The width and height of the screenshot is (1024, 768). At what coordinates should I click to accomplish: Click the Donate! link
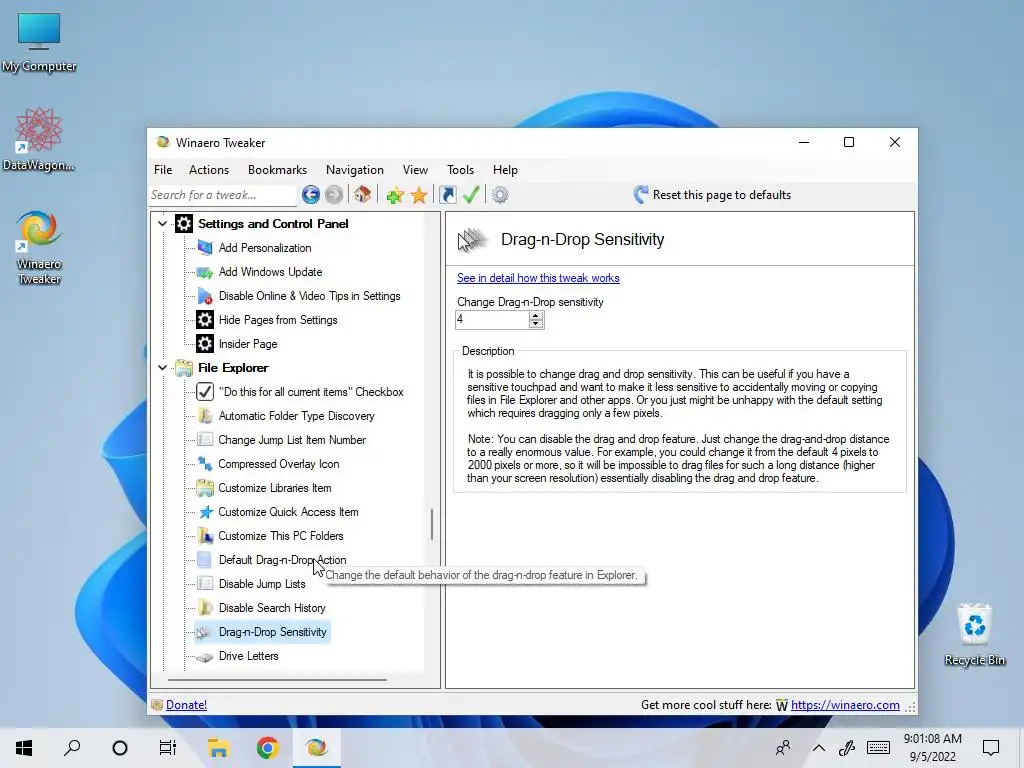pos(186,705)
